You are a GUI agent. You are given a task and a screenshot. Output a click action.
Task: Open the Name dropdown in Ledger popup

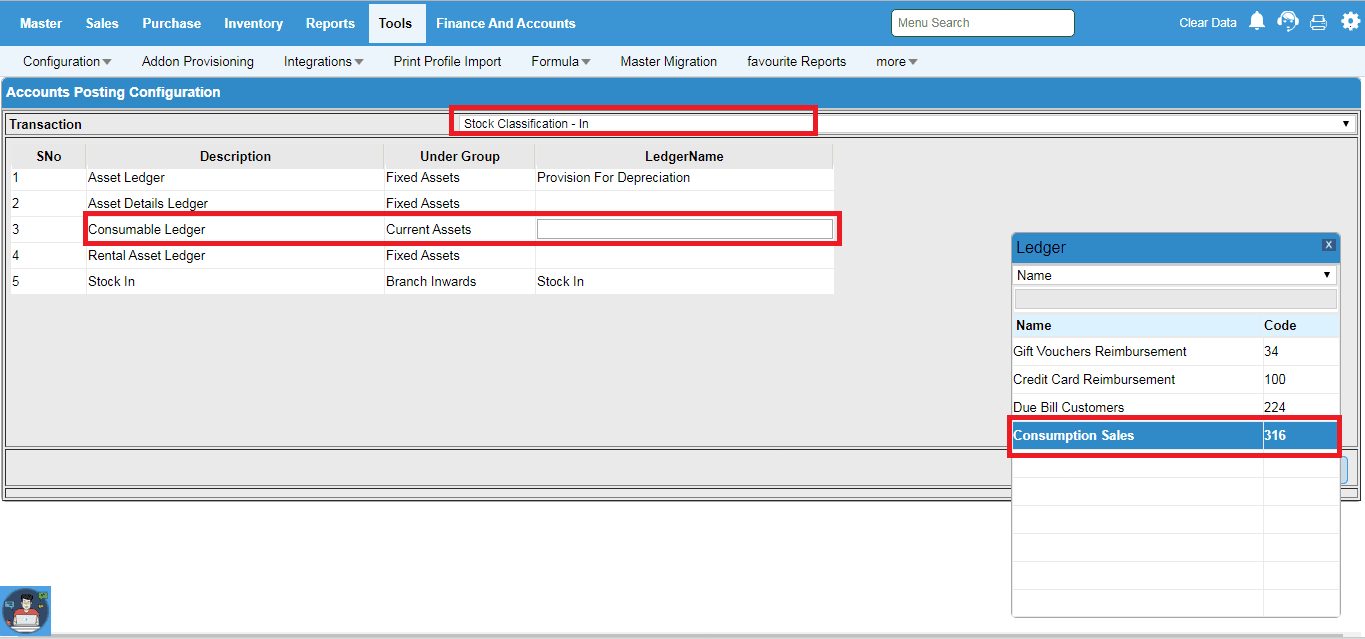pyautogui.click(x=1175, y=275)
